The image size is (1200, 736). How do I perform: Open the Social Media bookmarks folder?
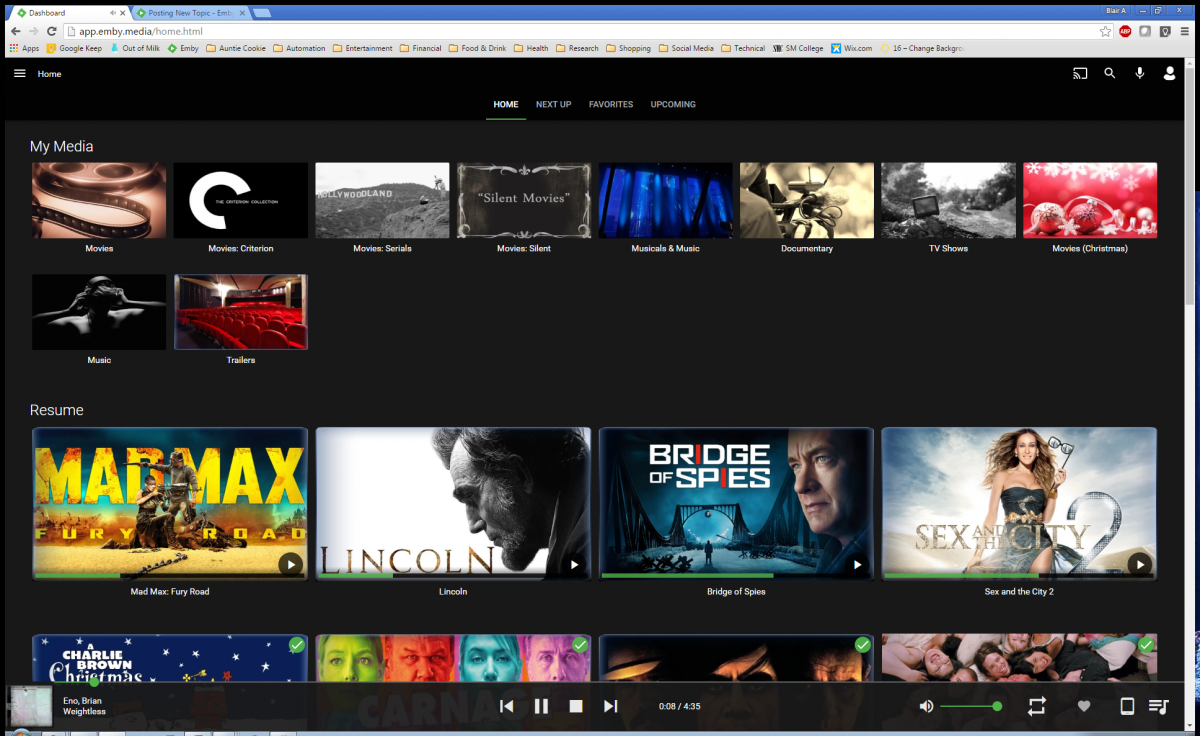(x=685, y=48)
